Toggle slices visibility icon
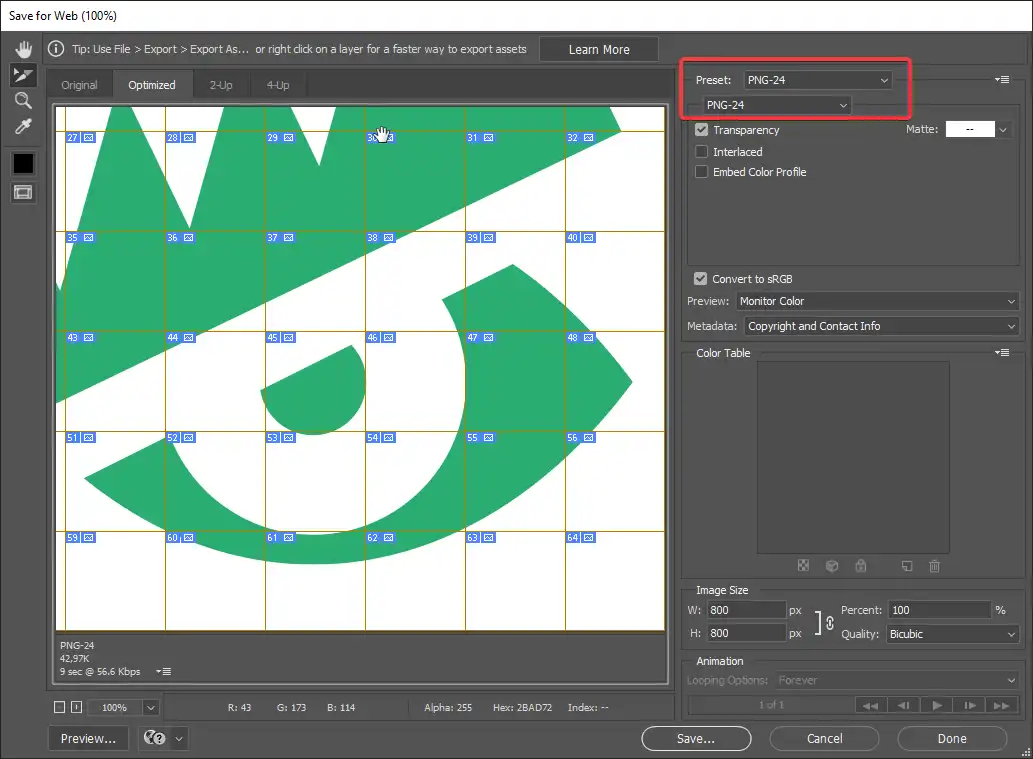 (23, 192)
